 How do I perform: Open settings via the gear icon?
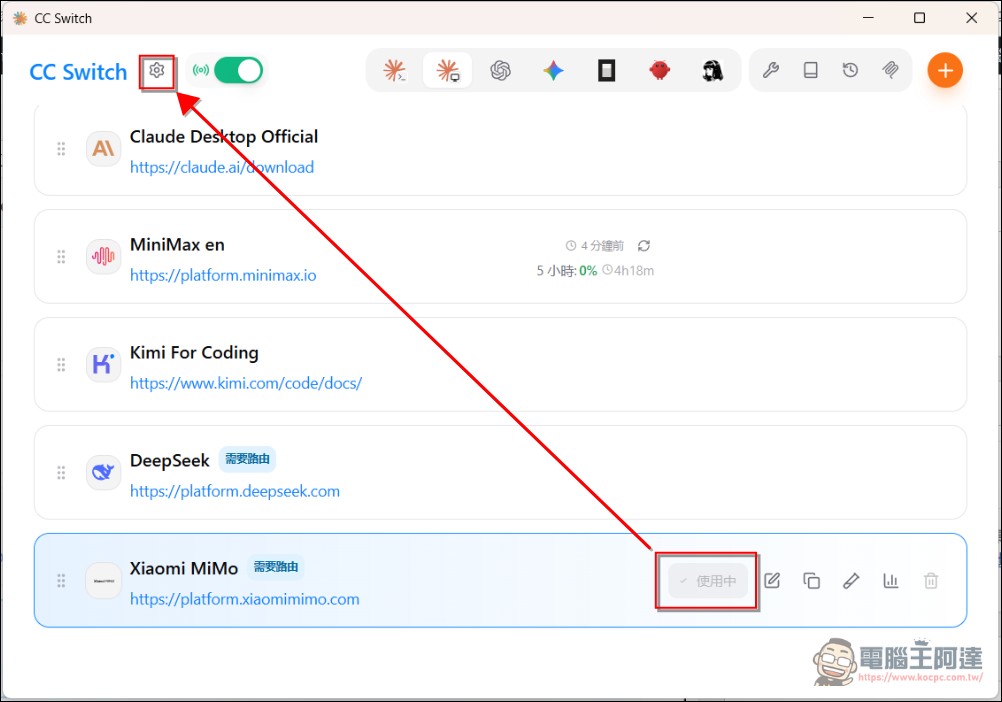157,70
